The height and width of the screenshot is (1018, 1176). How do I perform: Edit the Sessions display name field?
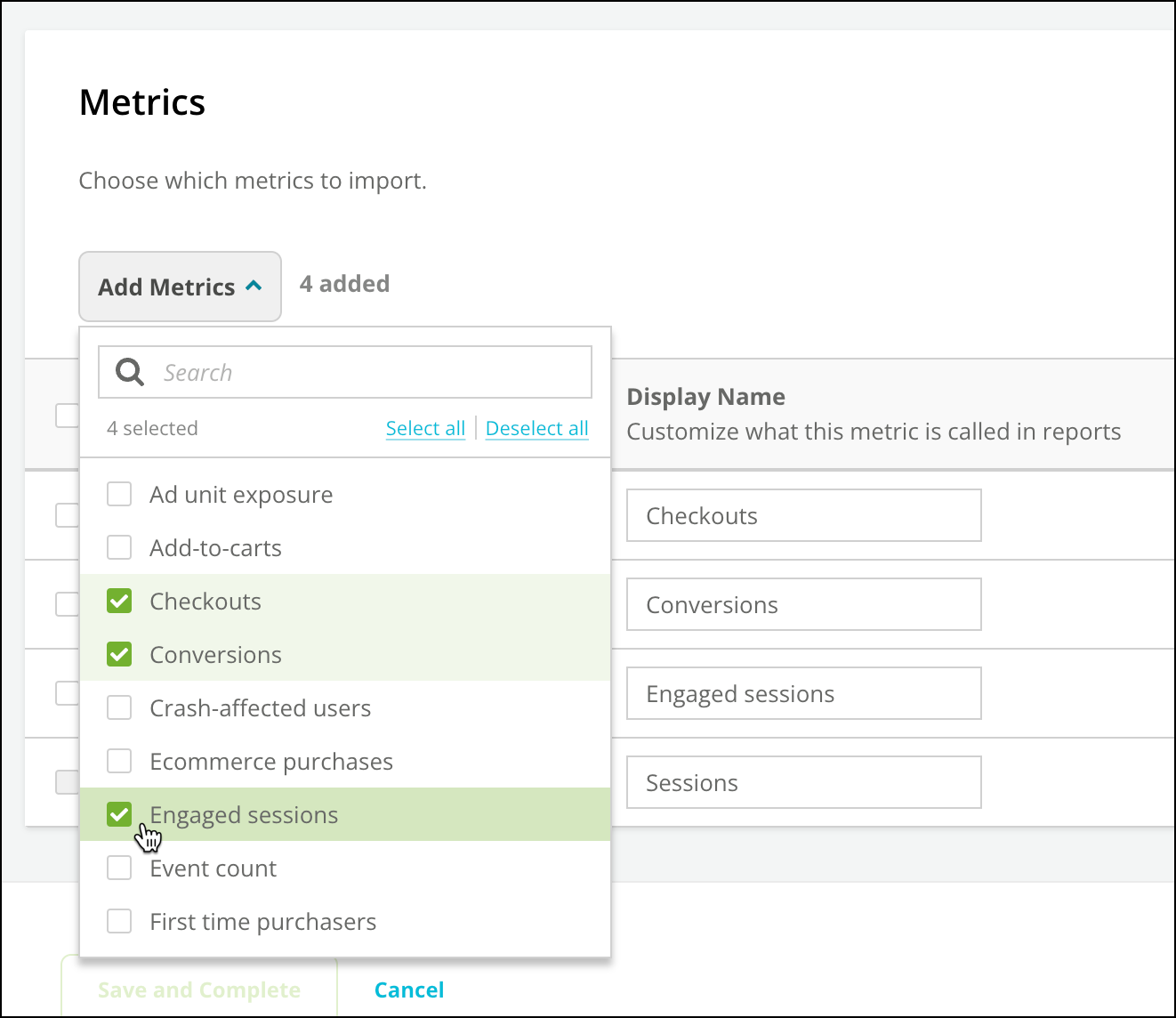(804, 782)
